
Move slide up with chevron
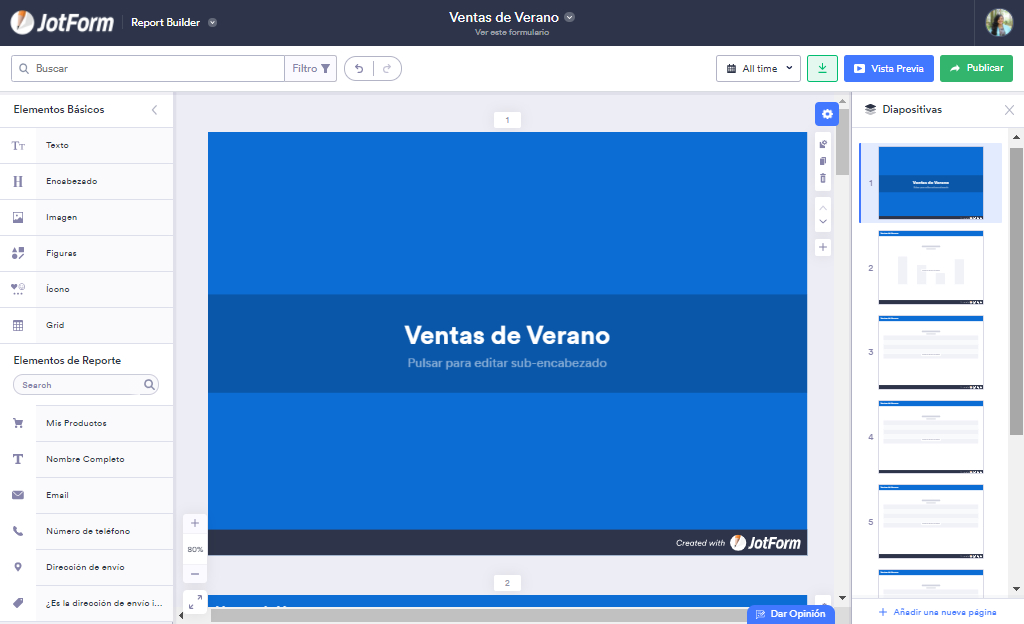coord(823,208)
